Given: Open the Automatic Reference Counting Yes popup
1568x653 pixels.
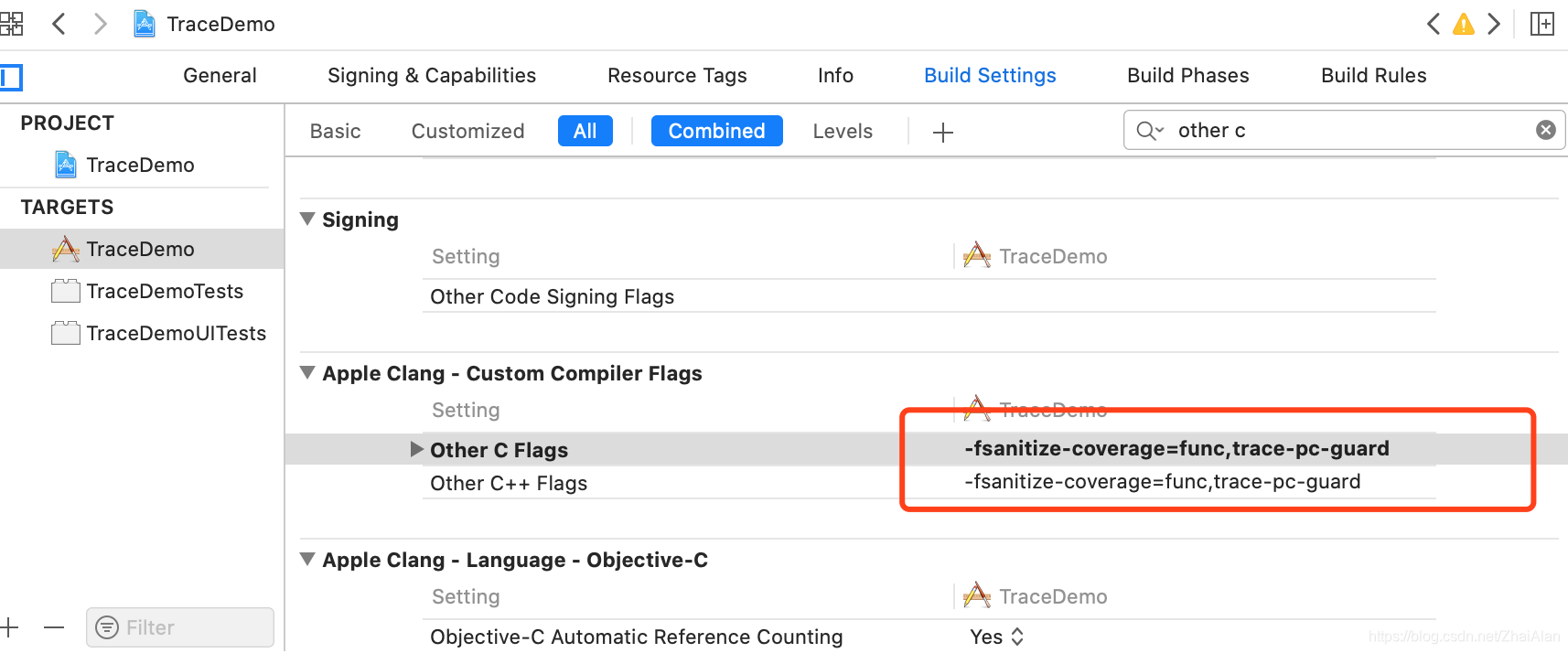Looking at the screenshot, I should tap(996, 637).
